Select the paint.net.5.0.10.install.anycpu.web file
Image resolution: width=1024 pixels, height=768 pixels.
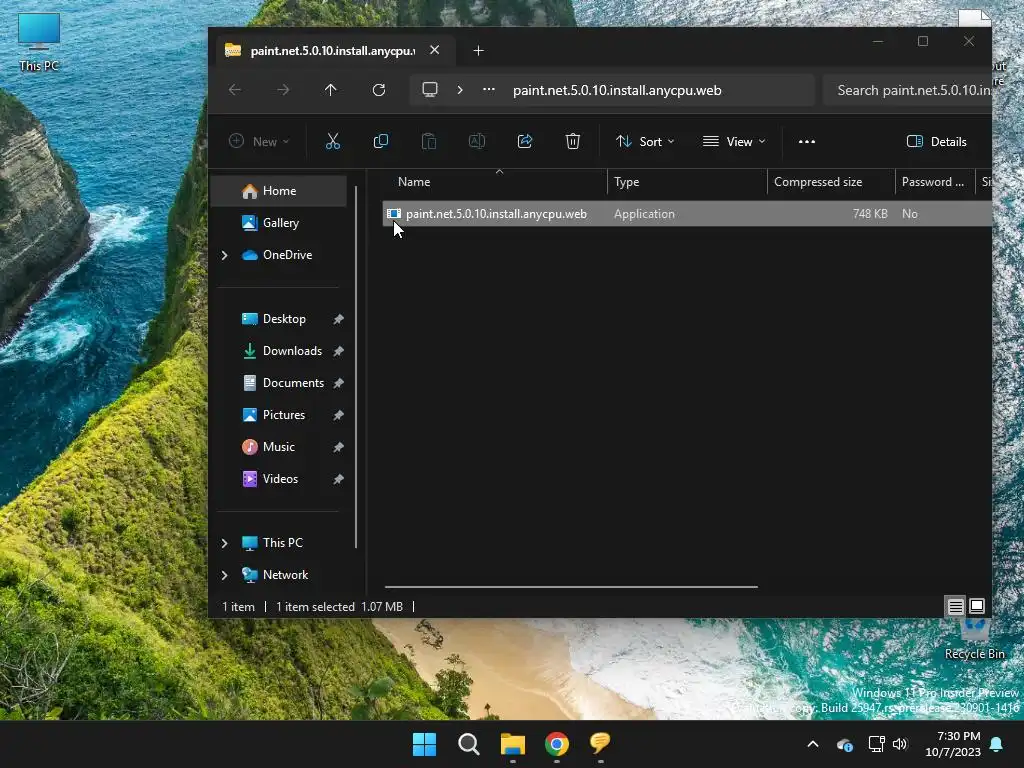pos(687,214)
